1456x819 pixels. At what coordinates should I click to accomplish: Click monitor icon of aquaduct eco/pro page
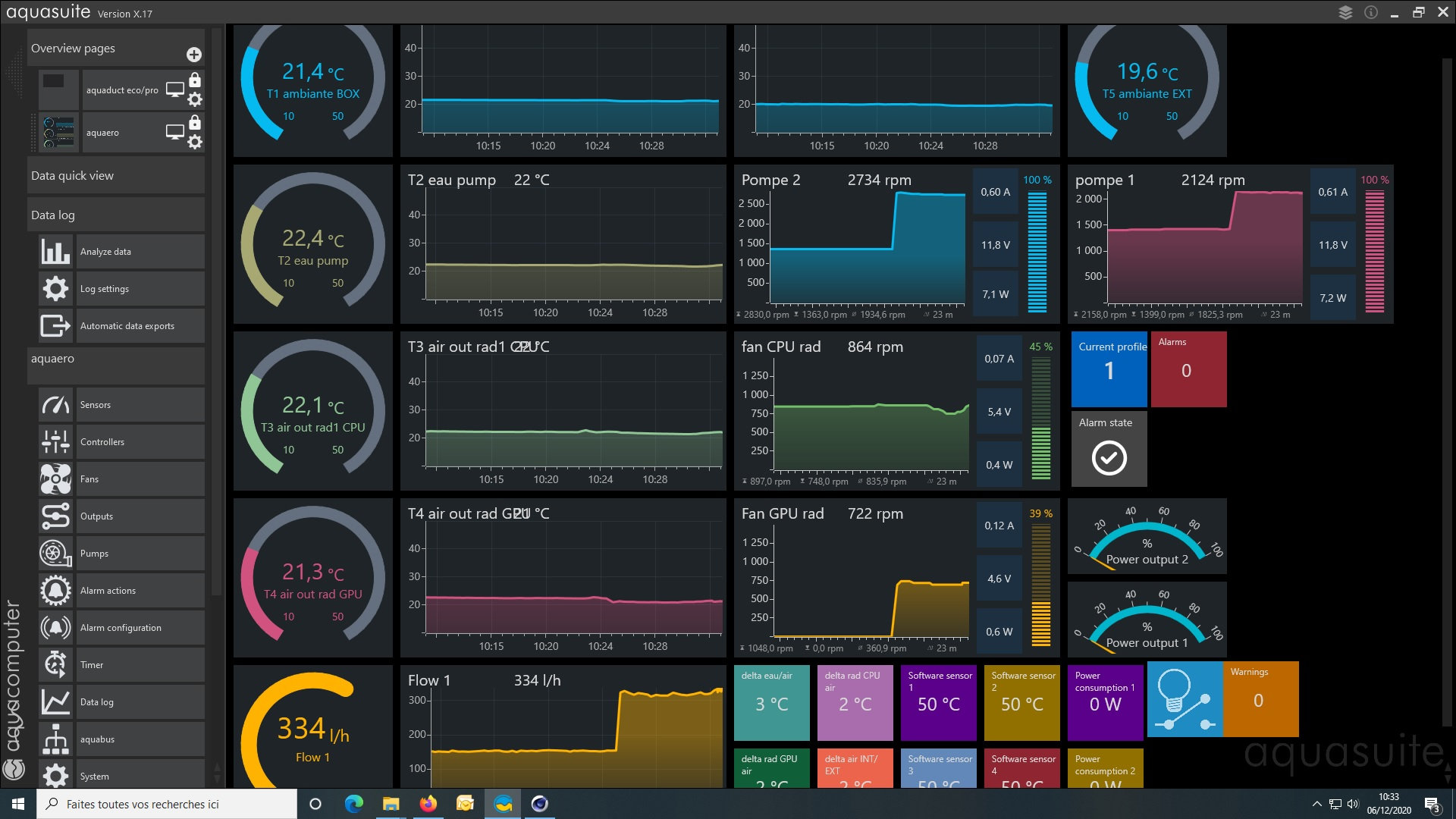(x=175, y=89)
